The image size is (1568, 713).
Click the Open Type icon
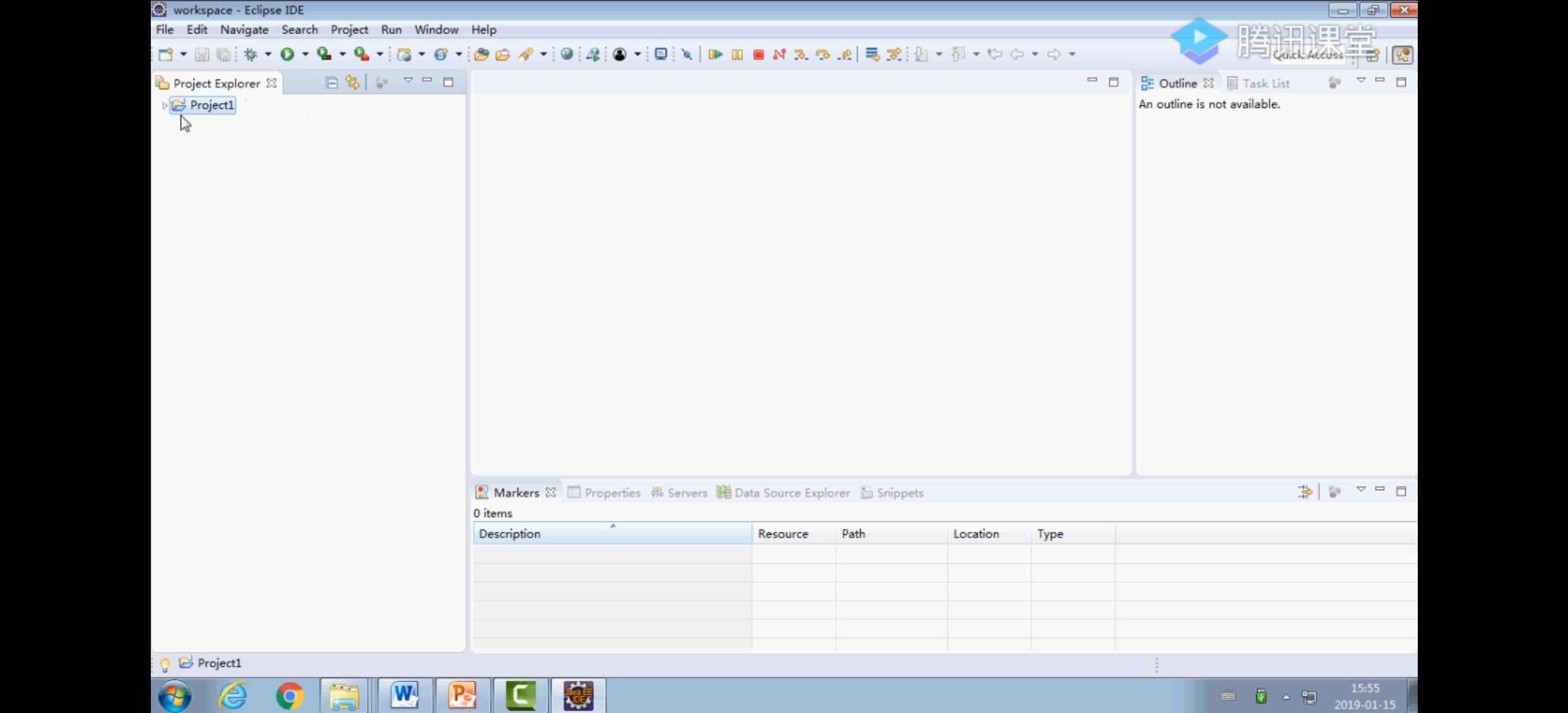tap(482, 54)
